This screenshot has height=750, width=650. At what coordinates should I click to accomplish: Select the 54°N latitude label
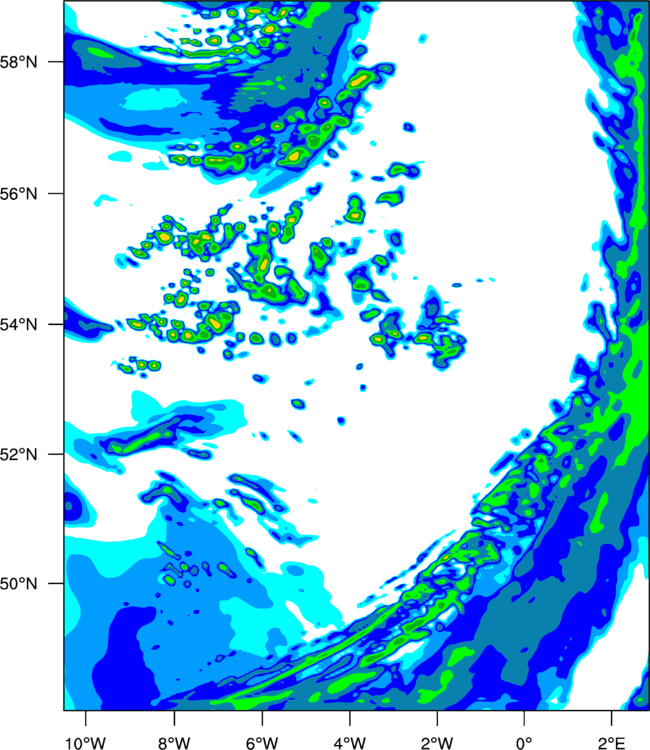pyautogui.click(x=18, y=324)
